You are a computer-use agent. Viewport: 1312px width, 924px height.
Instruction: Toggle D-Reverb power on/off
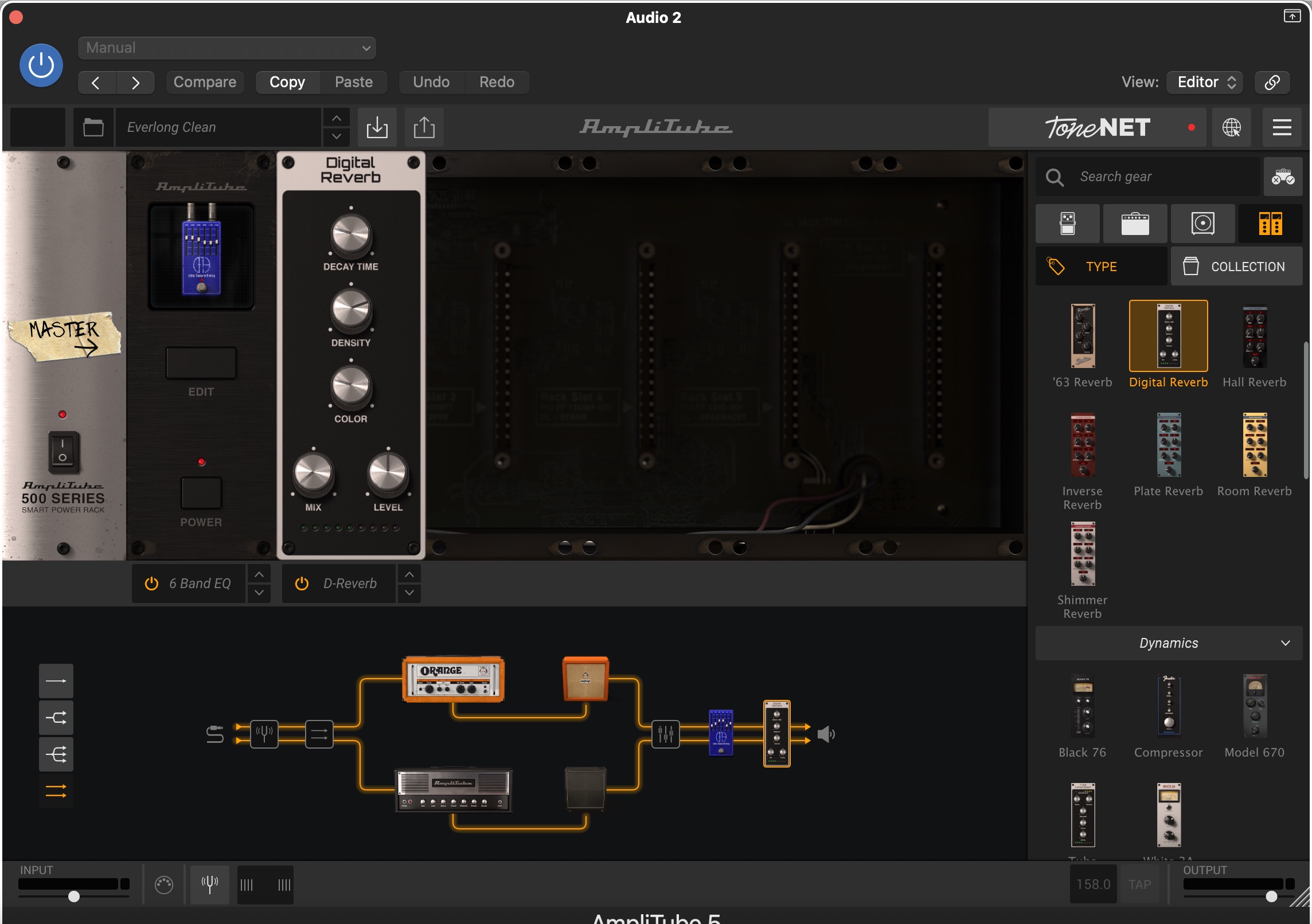[x=302, y=584]
